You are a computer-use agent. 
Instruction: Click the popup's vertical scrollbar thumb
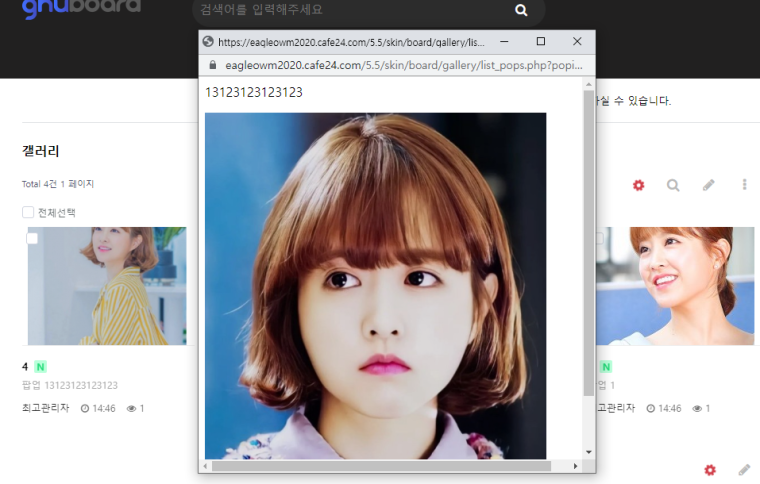588,240
